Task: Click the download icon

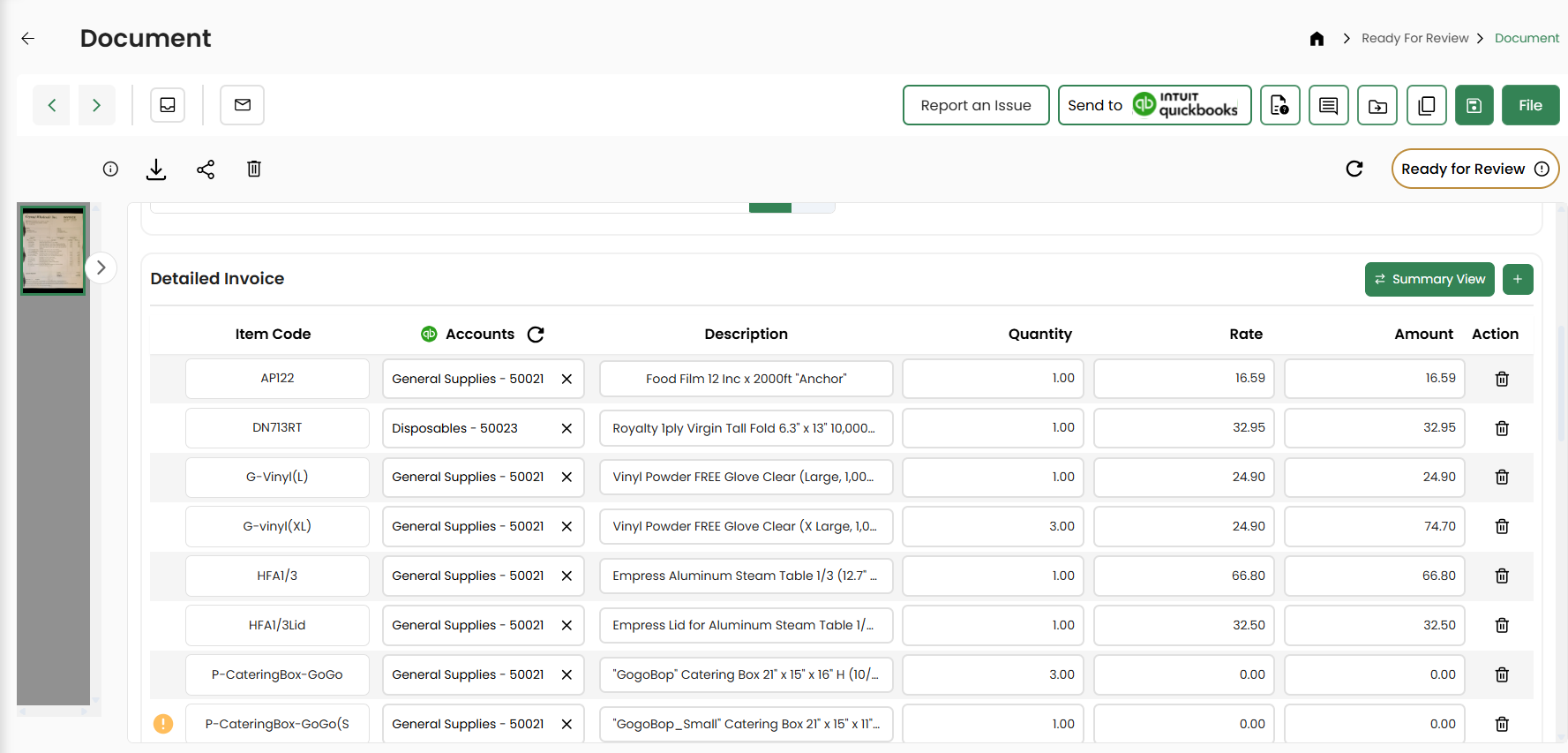Action: click(x=156, y=169)
